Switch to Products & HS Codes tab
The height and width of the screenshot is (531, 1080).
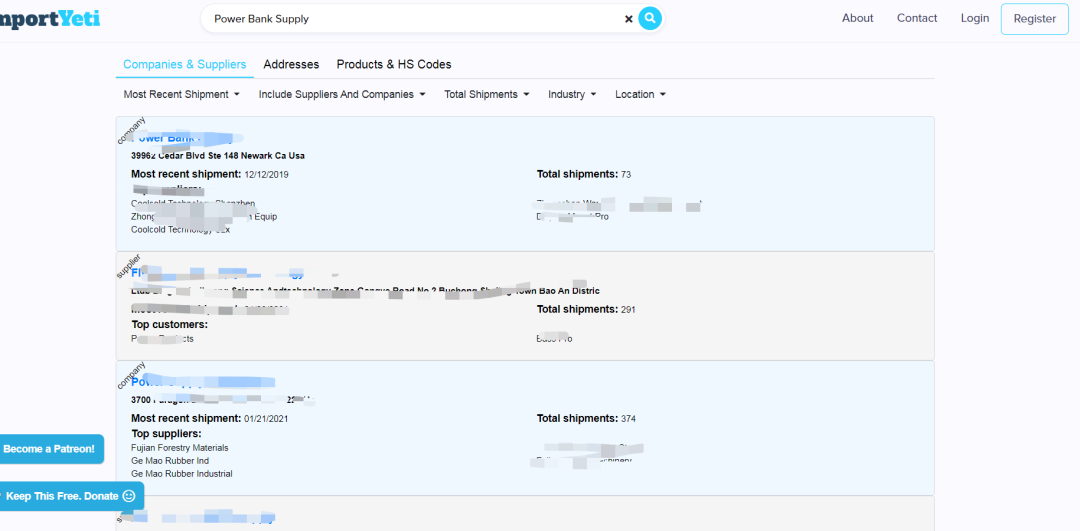click(394, 65)
